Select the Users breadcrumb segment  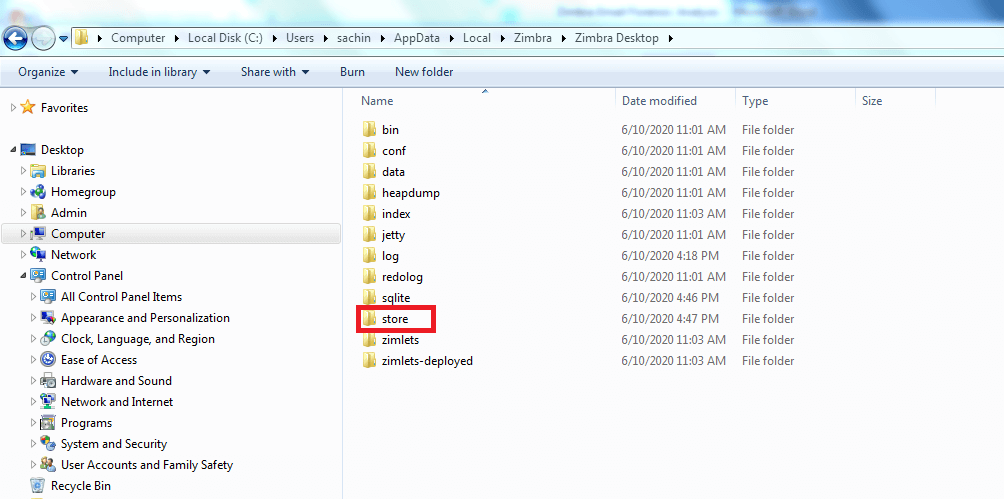pyautogui.click(x=300, y=38)
